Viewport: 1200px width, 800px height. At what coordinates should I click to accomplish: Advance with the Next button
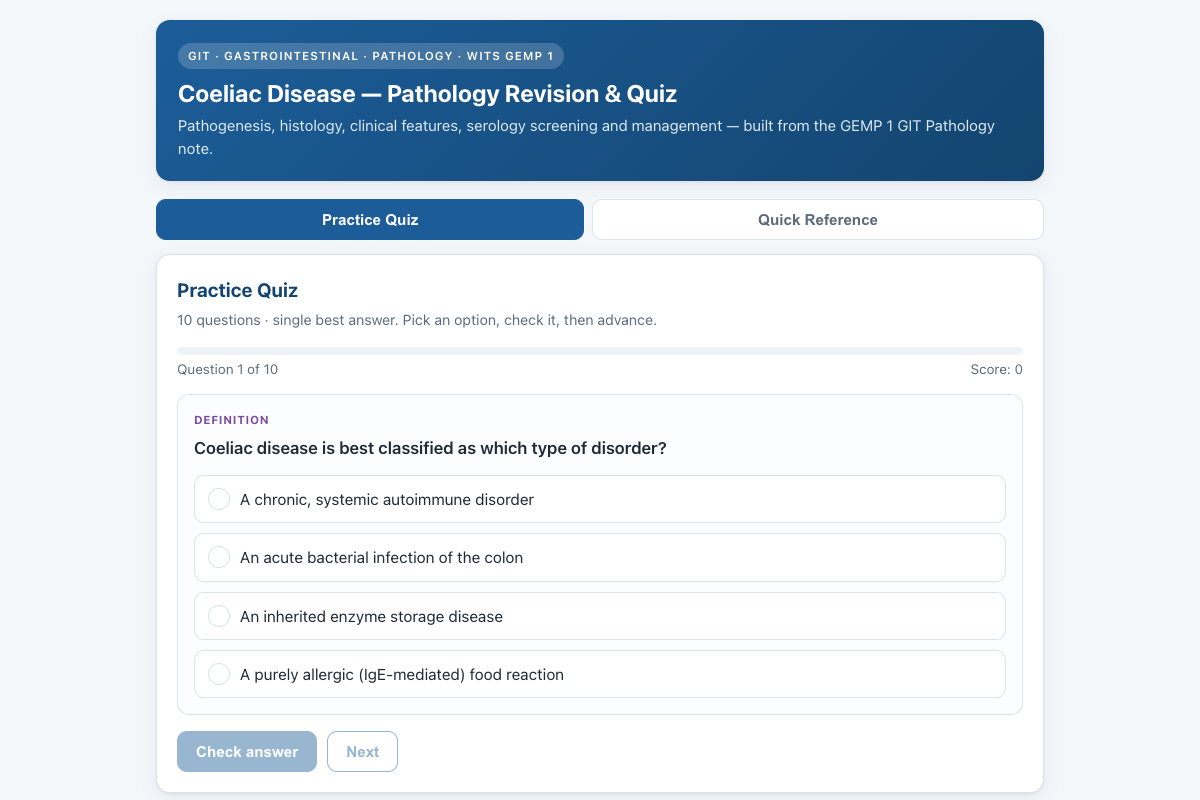click(362, 752)
